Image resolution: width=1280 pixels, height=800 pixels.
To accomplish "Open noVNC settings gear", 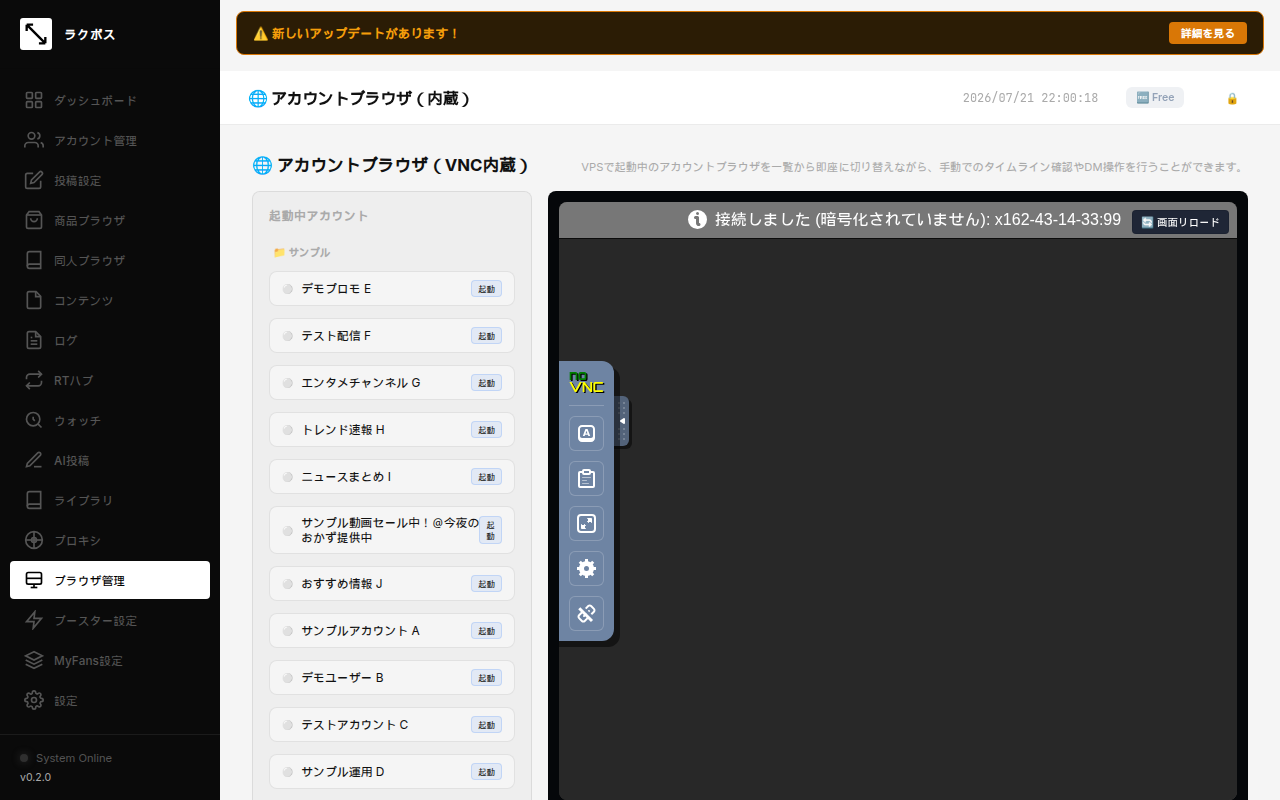I will point(587,568).
